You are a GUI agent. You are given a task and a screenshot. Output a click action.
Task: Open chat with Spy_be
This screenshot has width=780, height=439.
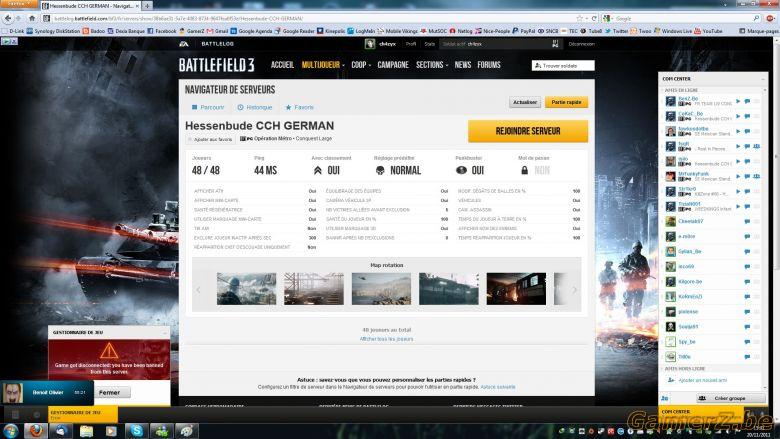[x=747, y=342]
